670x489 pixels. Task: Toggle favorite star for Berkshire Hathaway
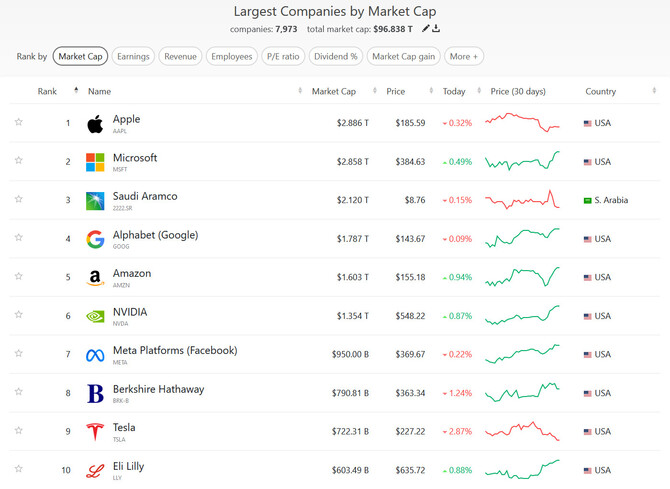tap(18, 392)
